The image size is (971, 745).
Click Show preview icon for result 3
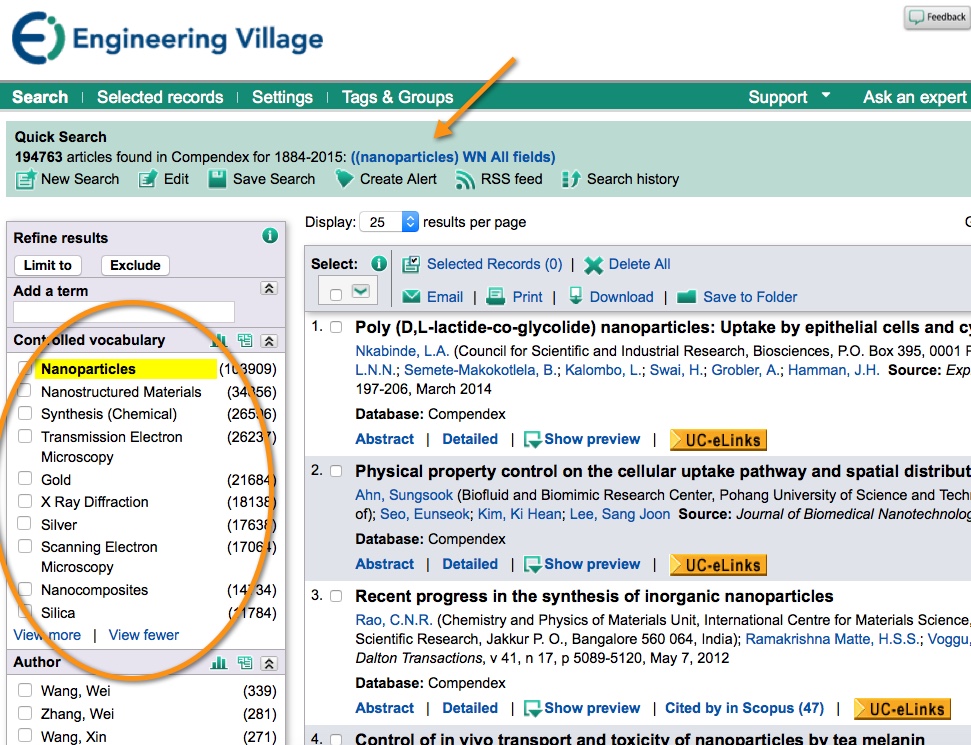pyautogui.click(x=533, y=708)
